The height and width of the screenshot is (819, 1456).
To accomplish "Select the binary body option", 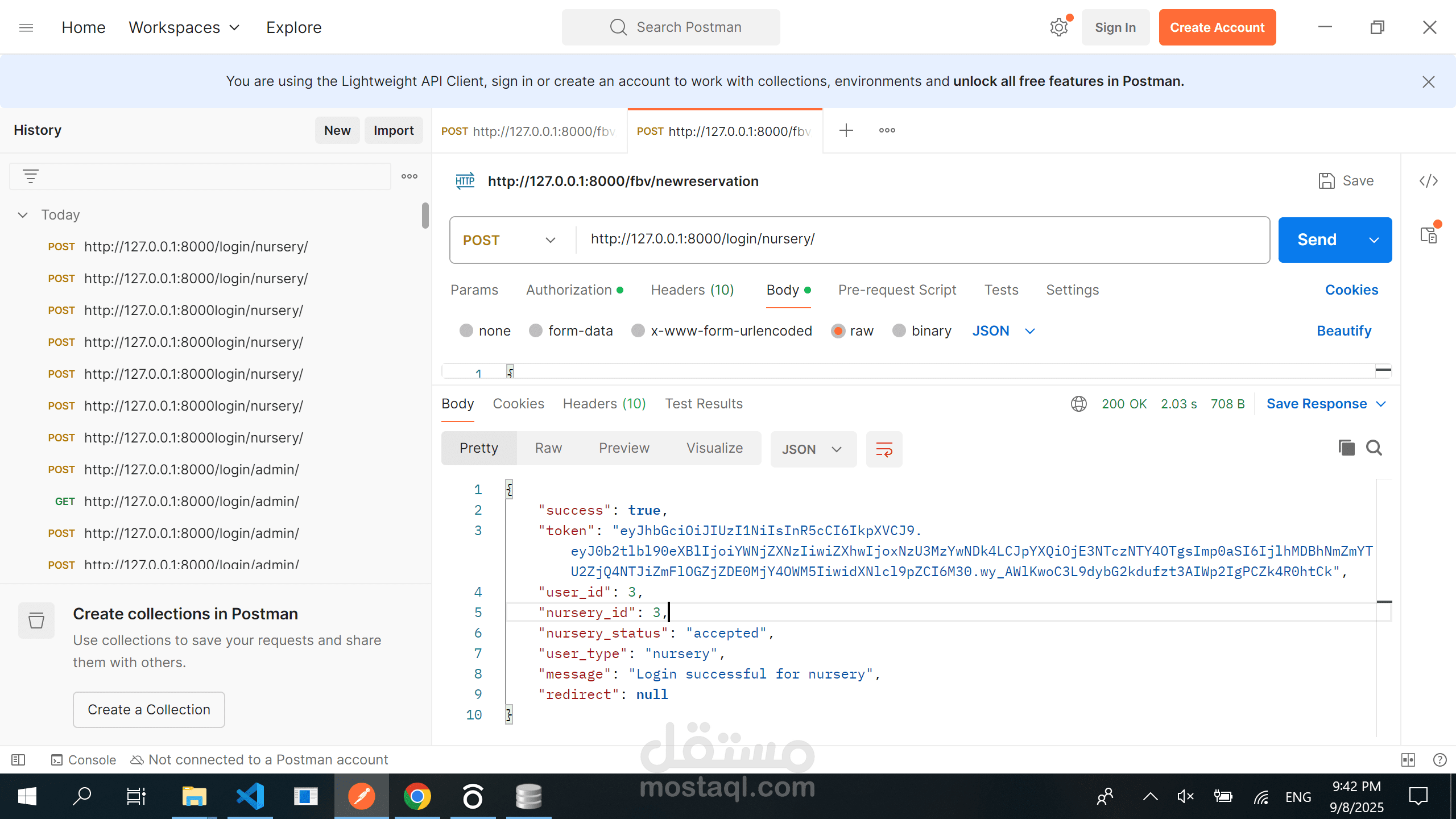I will pos(899,331).
